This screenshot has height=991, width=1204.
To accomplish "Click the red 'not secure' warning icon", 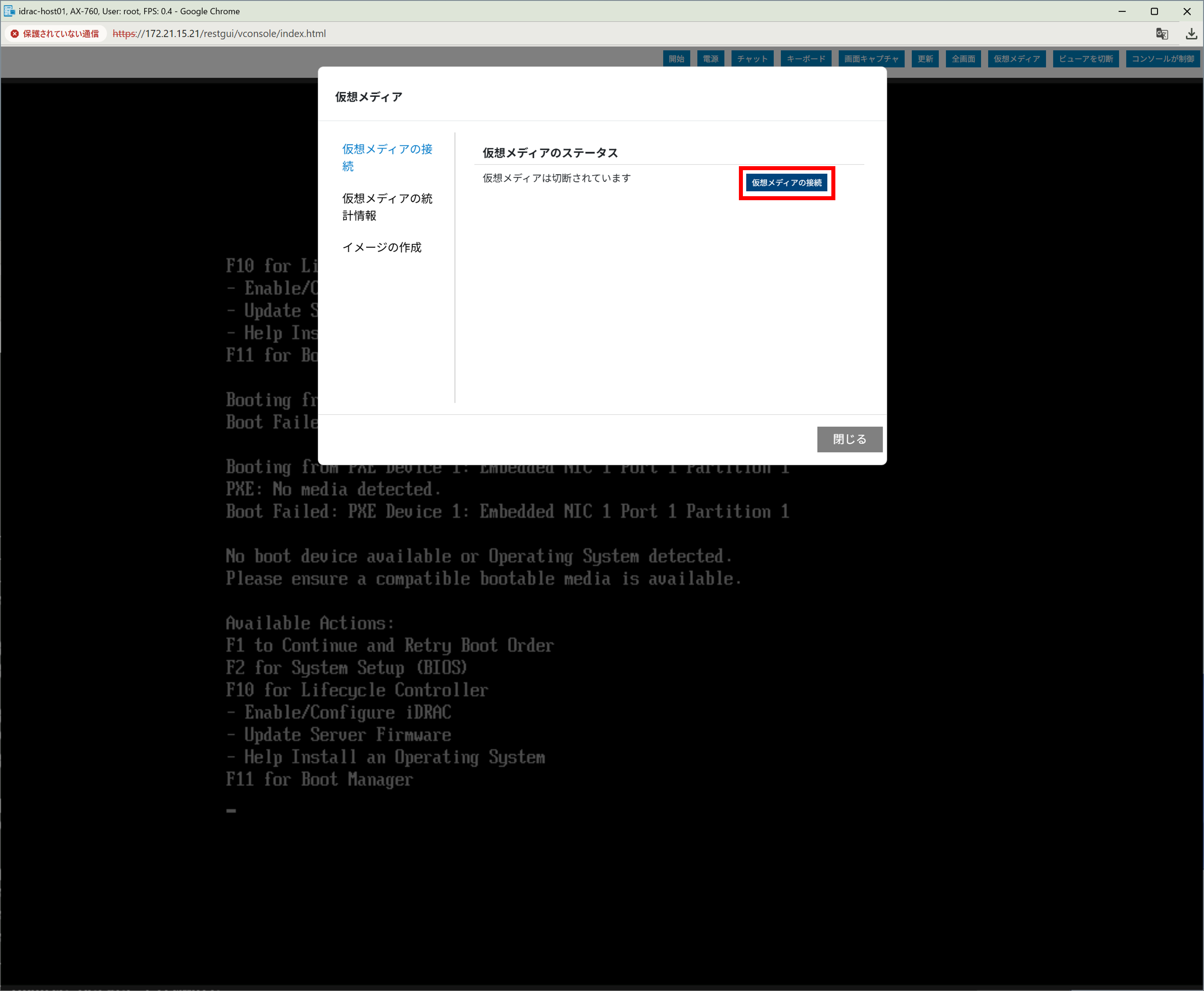I will pyautogui.click(x=15, y=34).
